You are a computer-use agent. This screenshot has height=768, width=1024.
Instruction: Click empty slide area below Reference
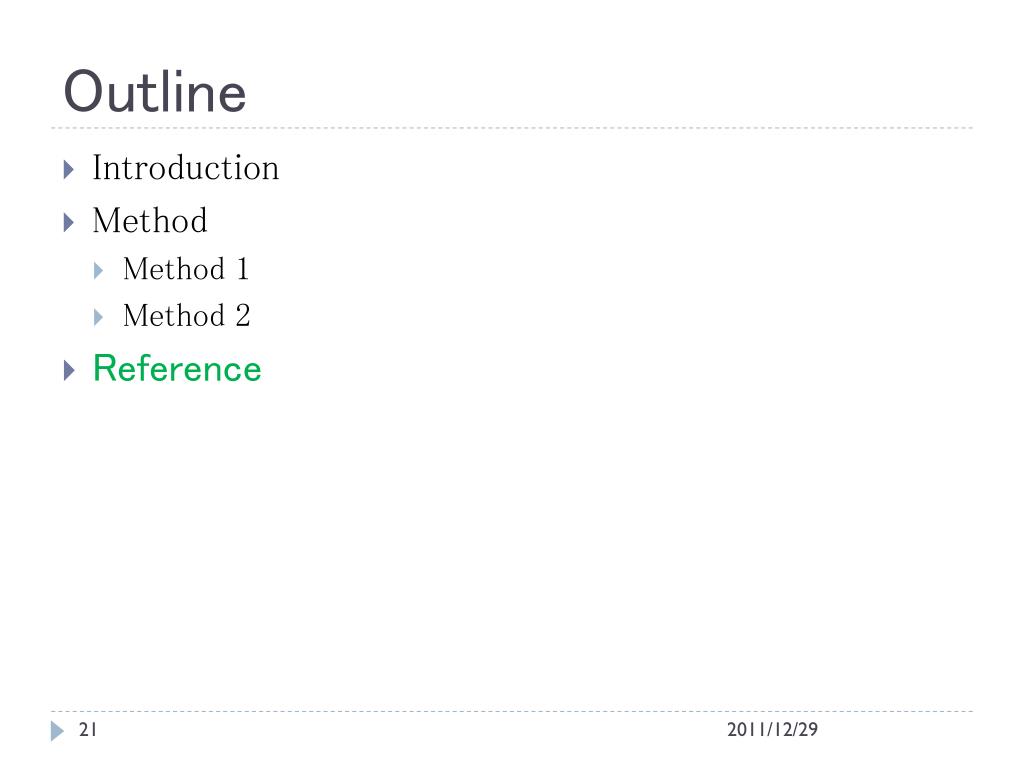[512, 536]
